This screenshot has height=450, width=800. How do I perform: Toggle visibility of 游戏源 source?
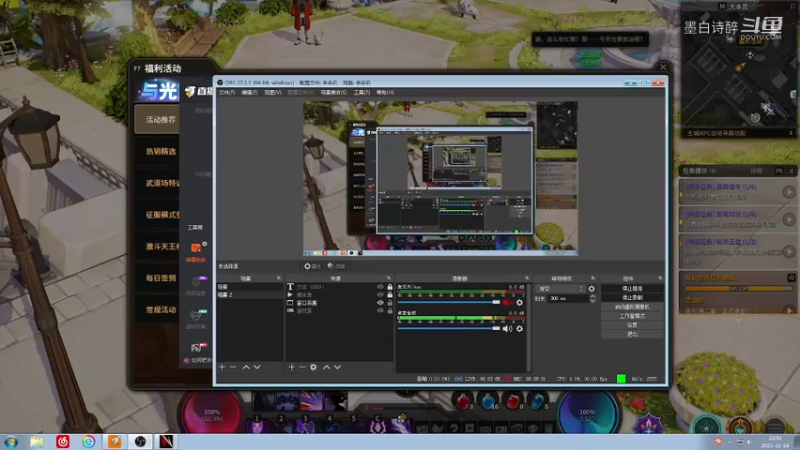point(380,310)
